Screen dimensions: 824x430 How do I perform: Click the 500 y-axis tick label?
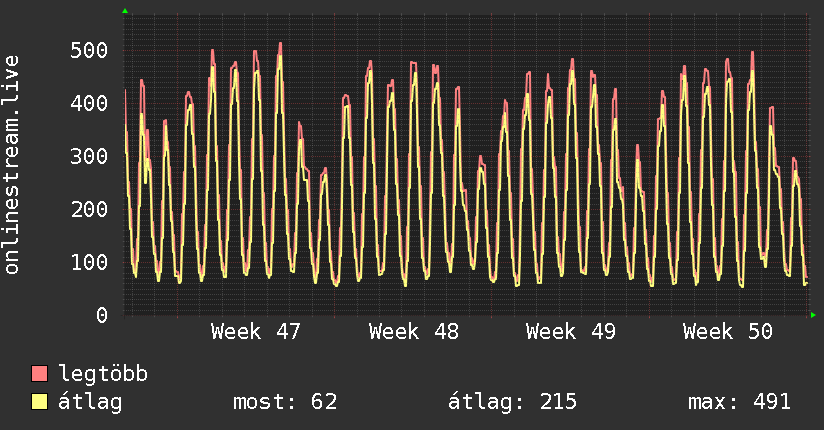(x=89, y=50)
